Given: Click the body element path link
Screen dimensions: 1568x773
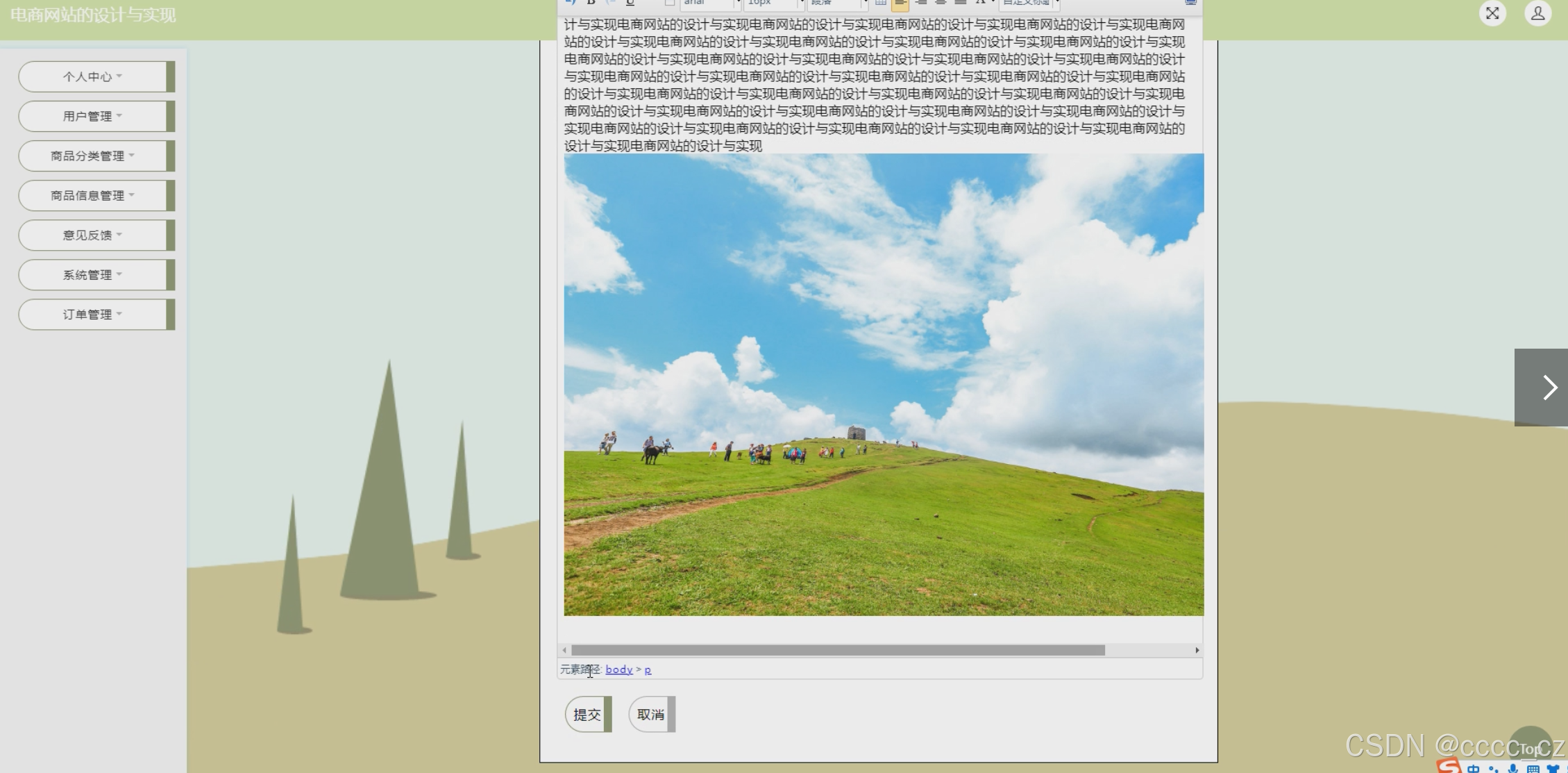Looking at the screenshot, I should [x=618, y=670].
